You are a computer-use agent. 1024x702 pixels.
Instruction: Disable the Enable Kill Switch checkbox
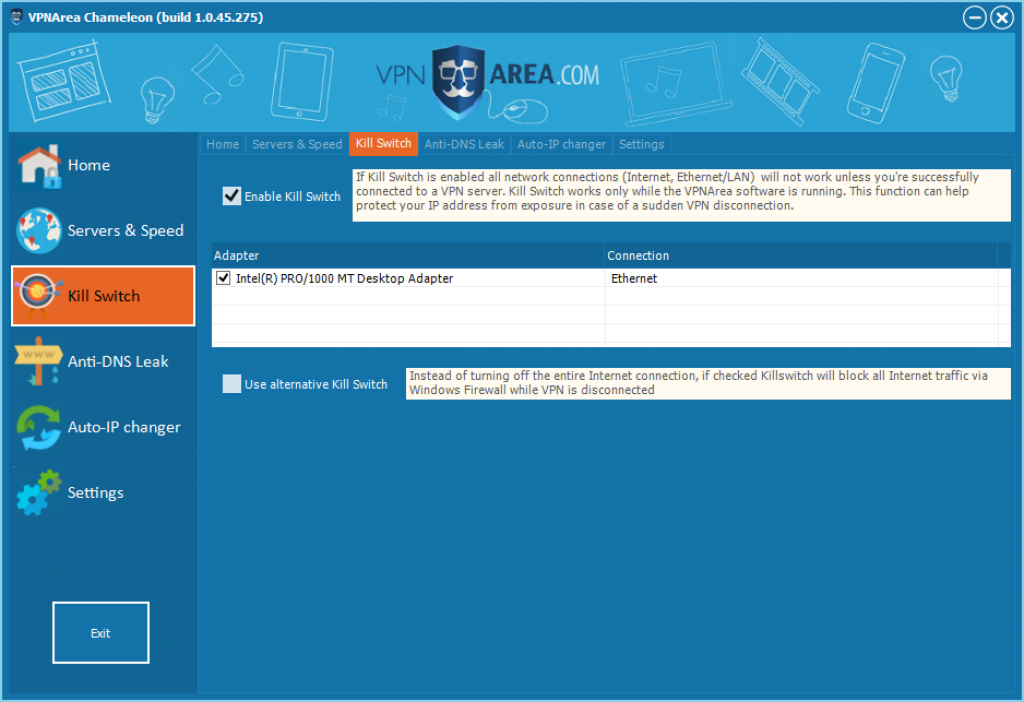point(232,196)
